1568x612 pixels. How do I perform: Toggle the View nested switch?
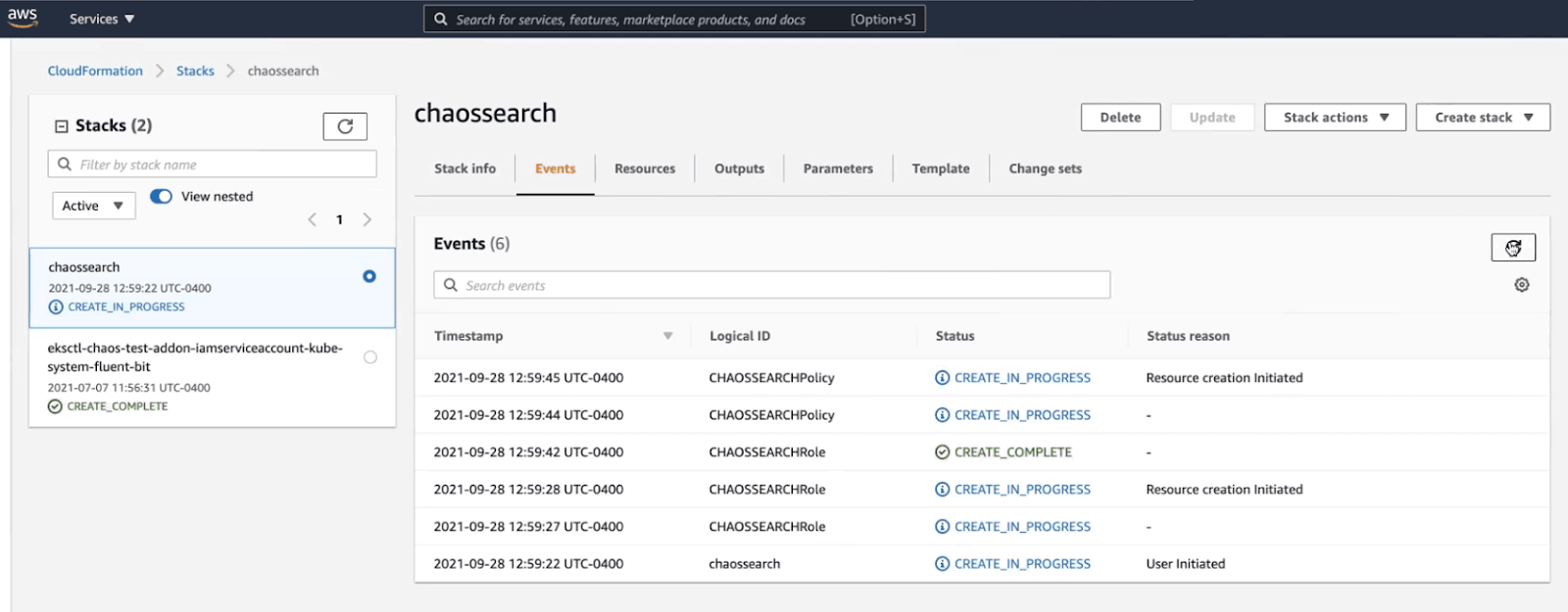(161, 196)
